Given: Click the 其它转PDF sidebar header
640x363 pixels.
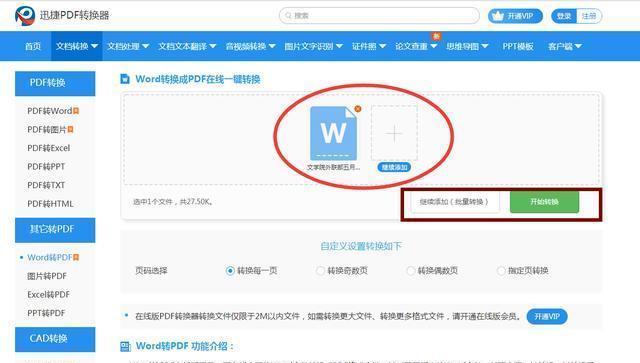Looking at the screenshot, I should 55,229.
